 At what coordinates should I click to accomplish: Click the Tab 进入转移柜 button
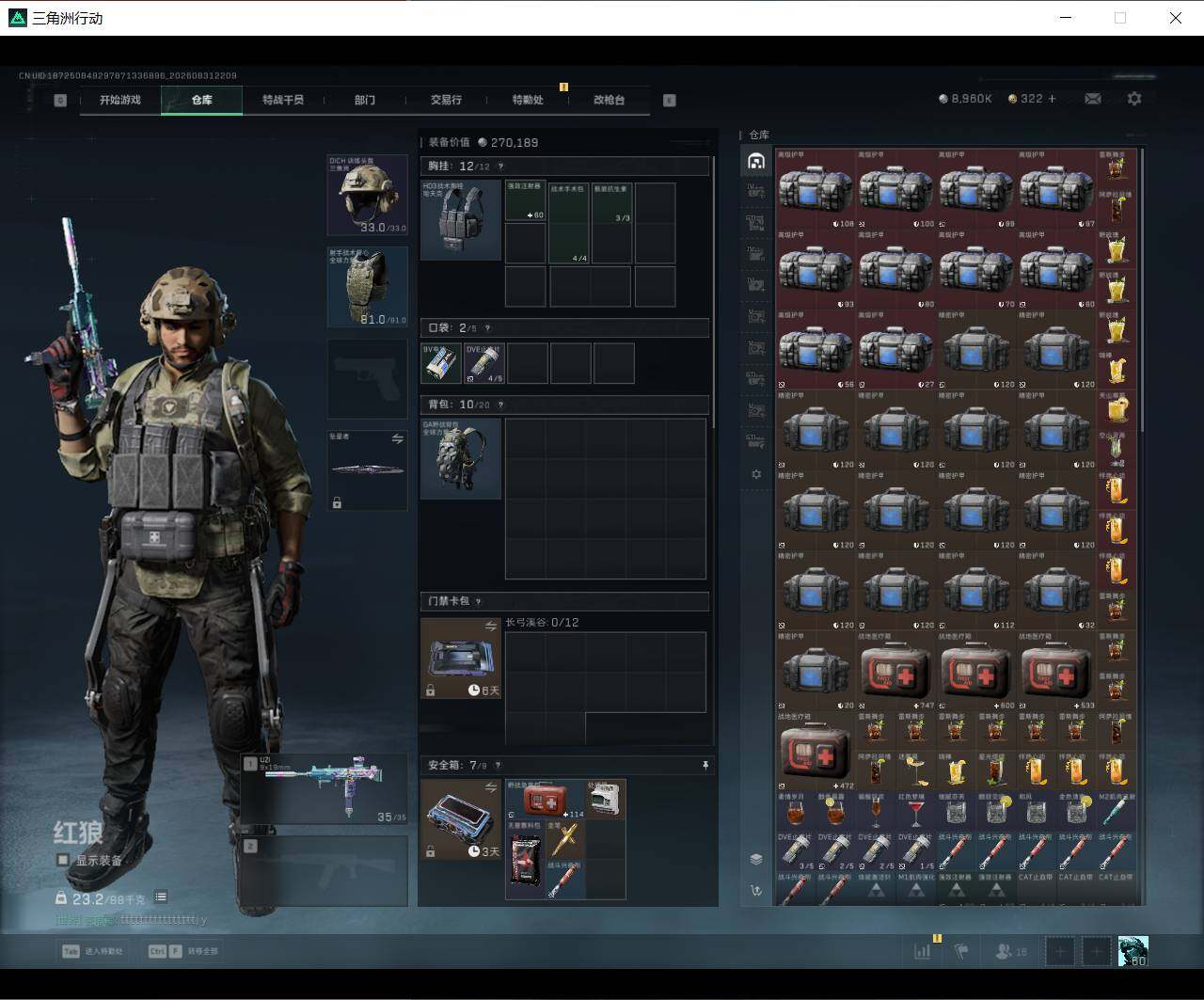(92, 951)
